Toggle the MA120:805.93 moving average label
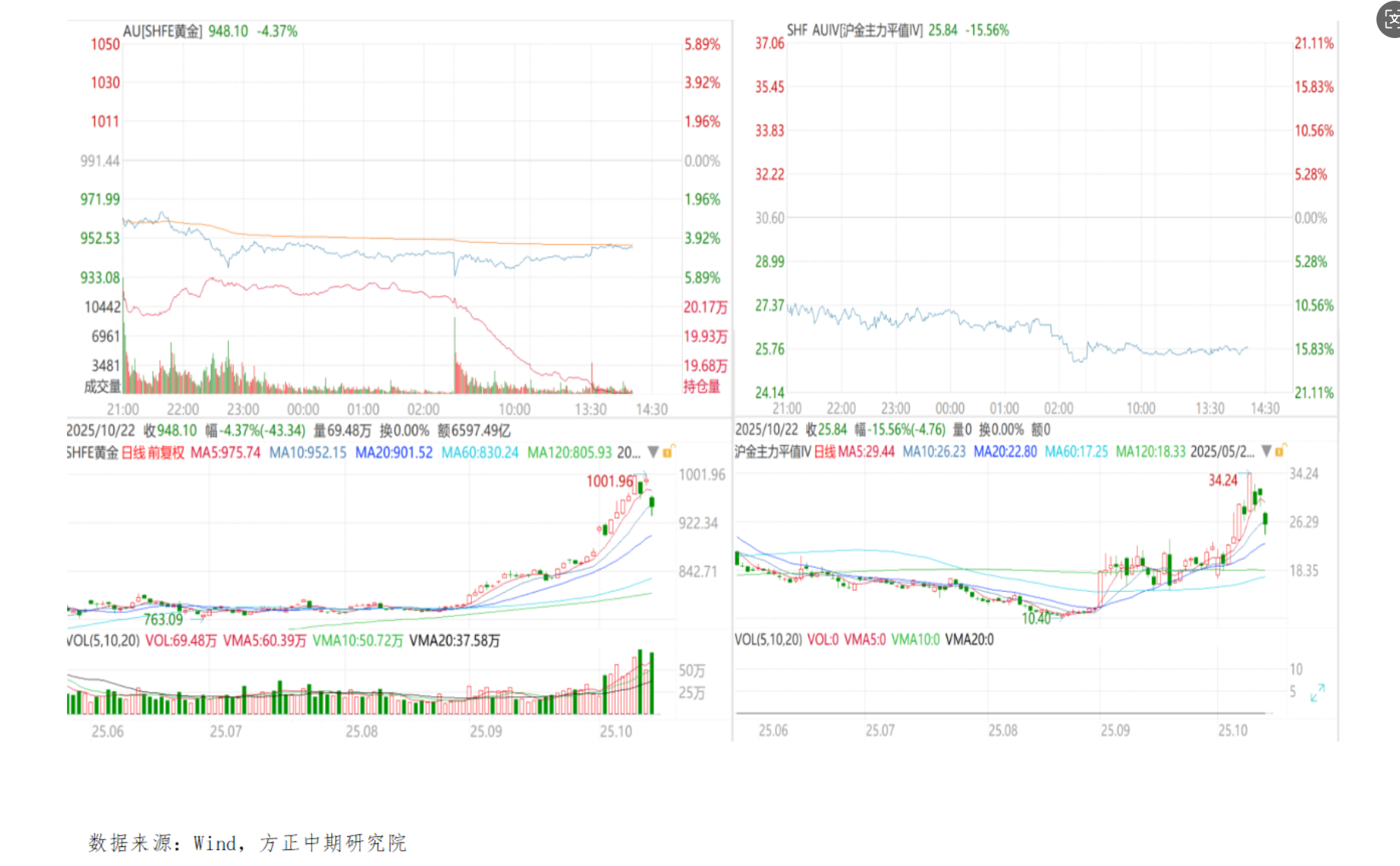This screenshot has width=1400, height=866. [569, 453]
